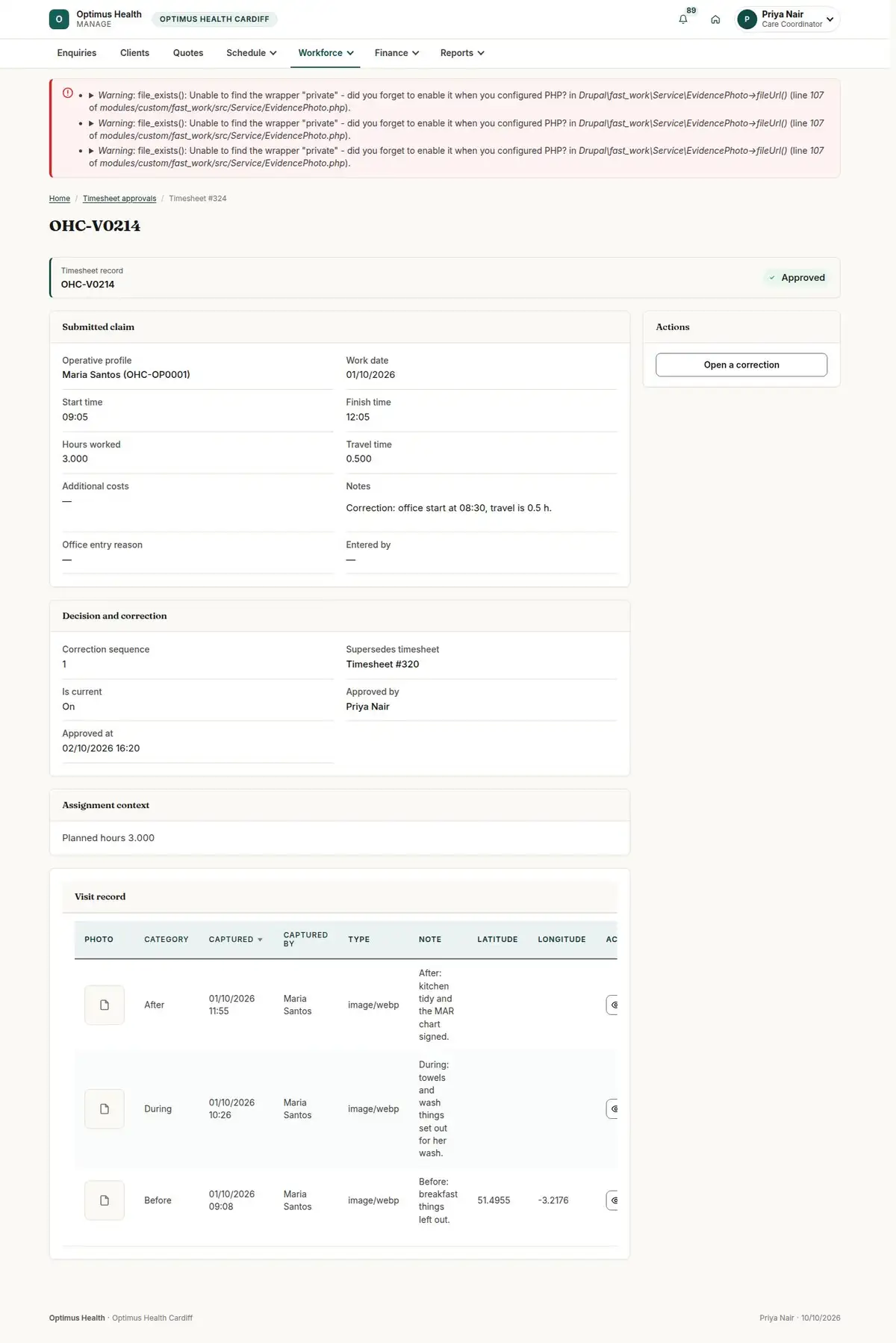Screen dimensions: 896x1343
Task: Click the operative Maria Santos (OHC-OP0001)
Action: click(126, 375)
